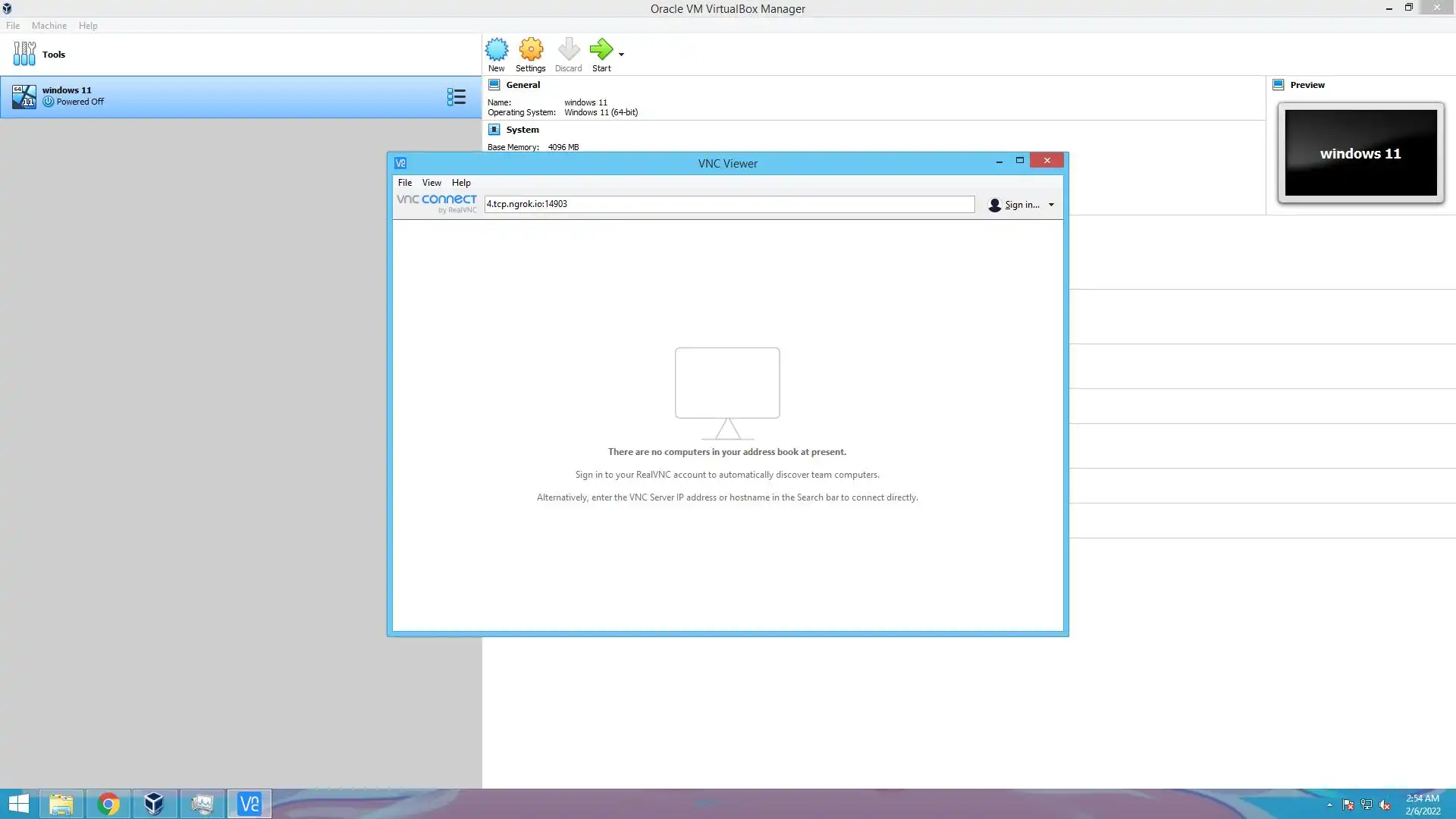1456x819 pixels.
Task: Click the VNC server address field
Action: pyautogui.click(x=728, y=204)
